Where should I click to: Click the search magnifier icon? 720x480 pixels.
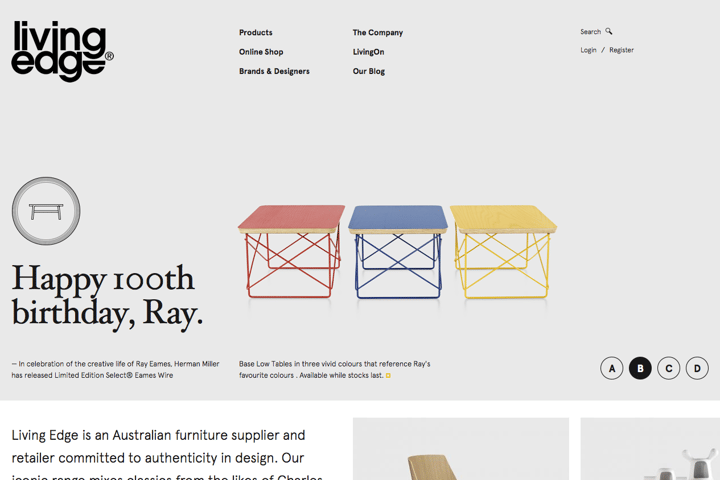pyautogui.click(x=608, y=31)
